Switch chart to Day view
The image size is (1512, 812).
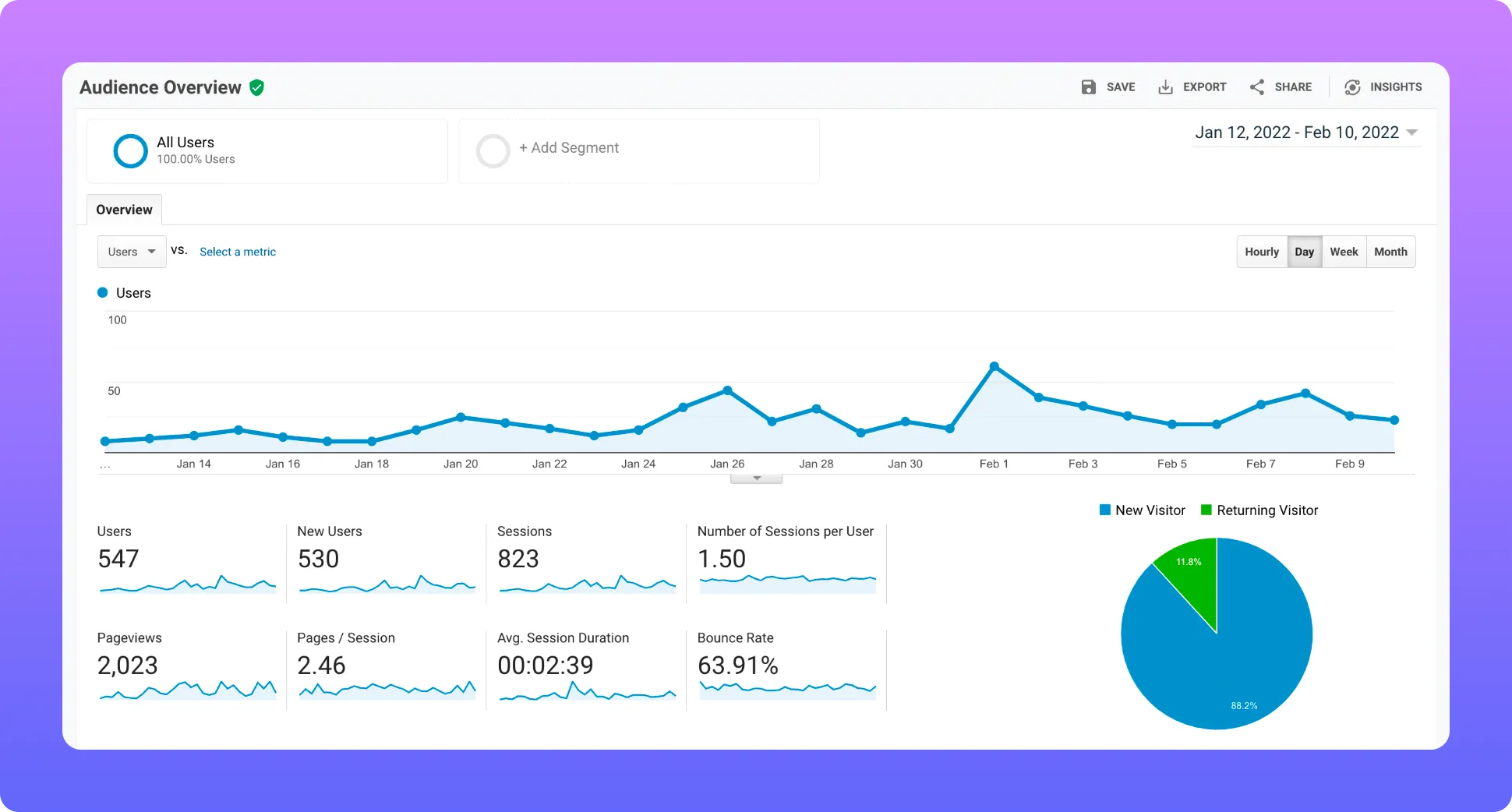click(1305, 252)
